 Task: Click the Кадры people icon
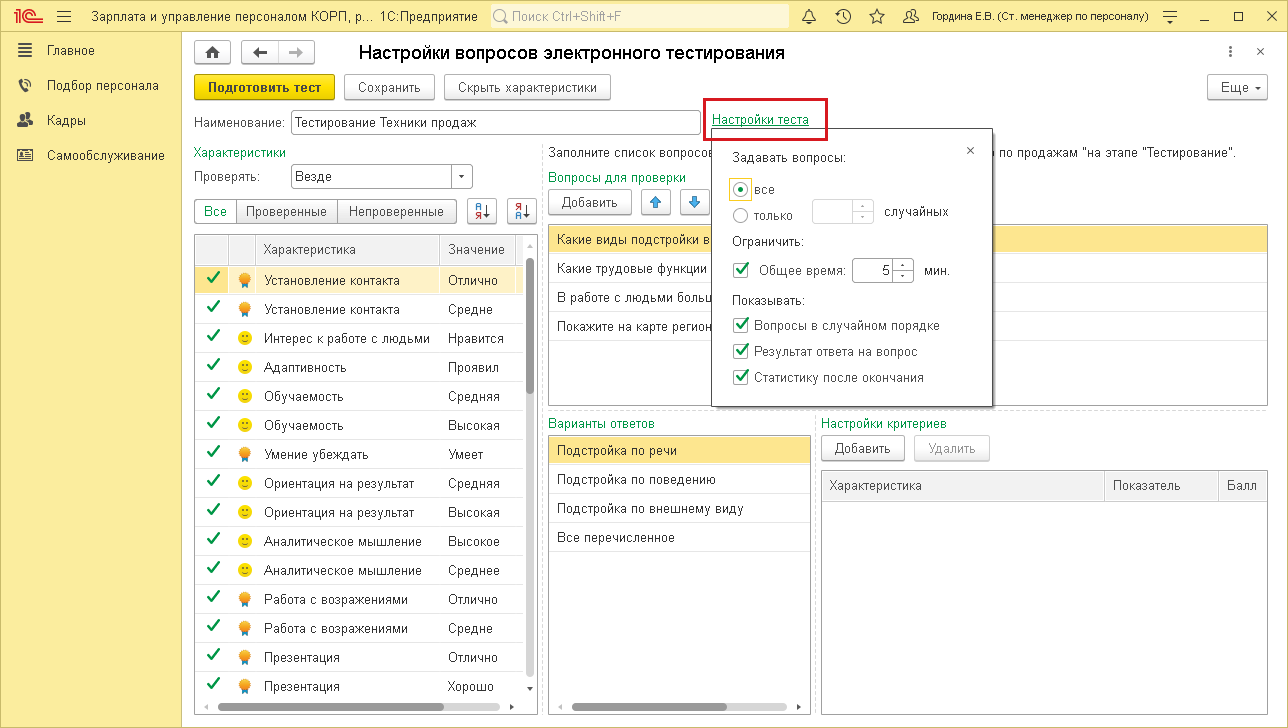(x=26, y=121)
